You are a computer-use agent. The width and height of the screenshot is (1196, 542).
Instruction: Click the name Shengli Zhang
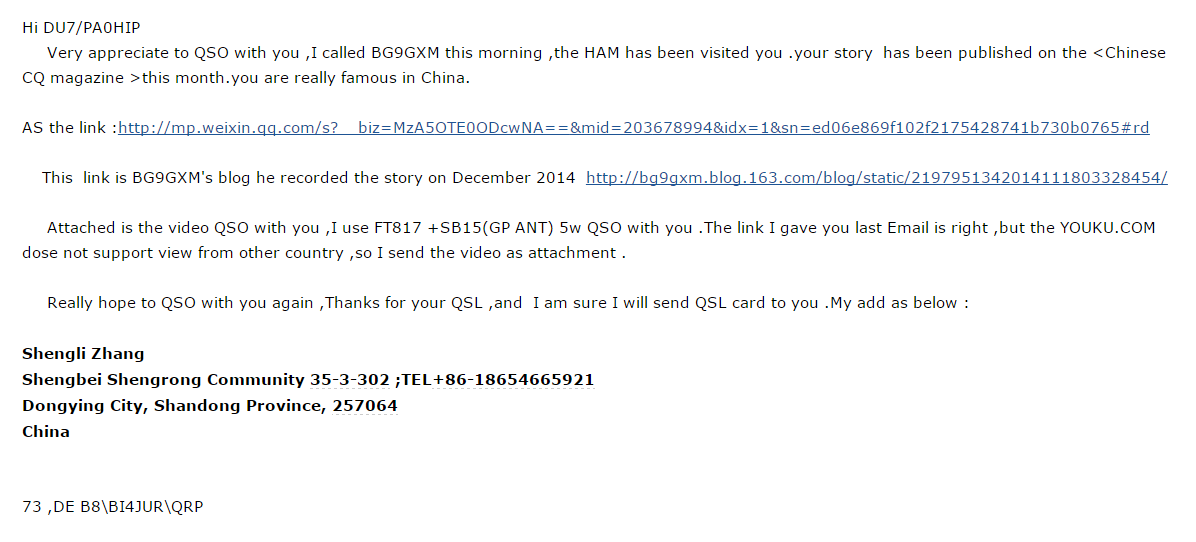83,354
